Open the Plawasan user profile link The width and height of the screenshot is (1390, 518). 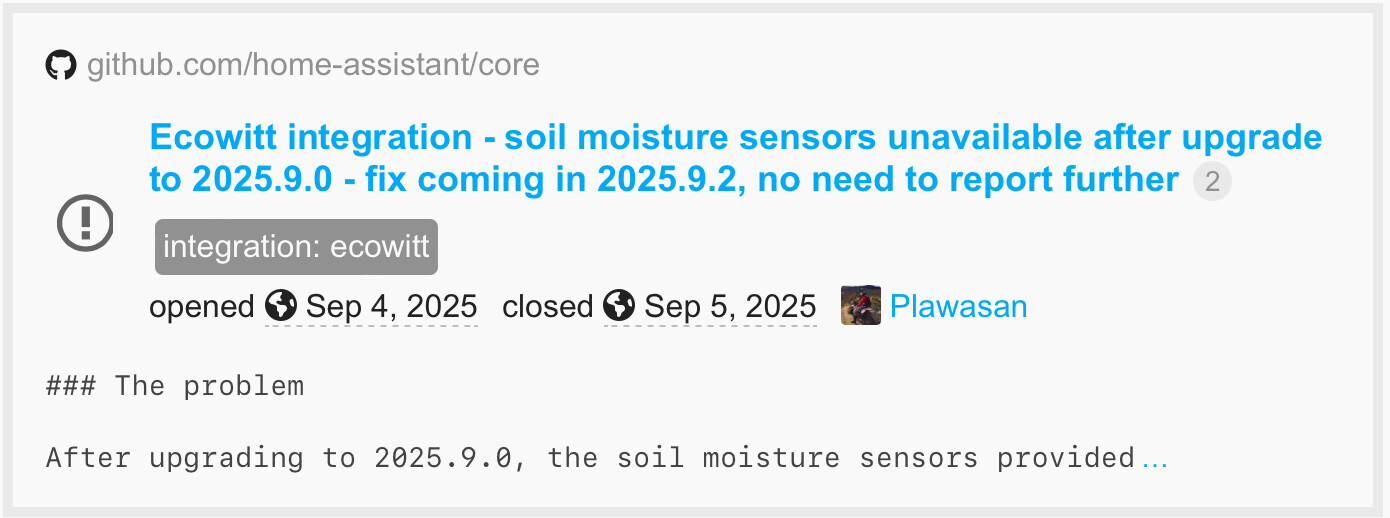[958, 306]
